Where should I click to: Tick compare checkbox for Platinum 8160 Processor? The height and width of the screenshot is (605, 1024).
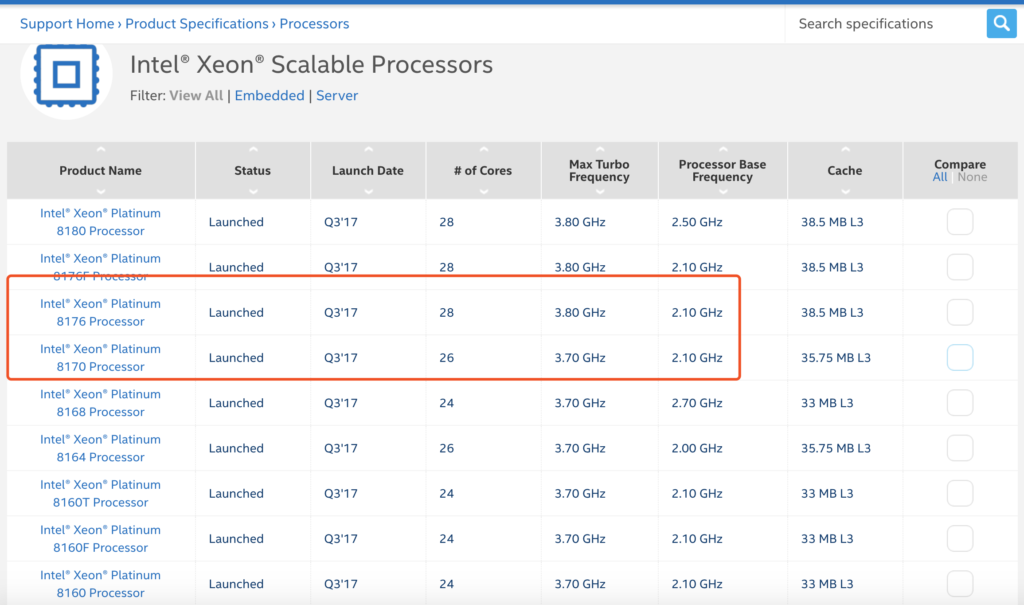[x=960, y=583]
